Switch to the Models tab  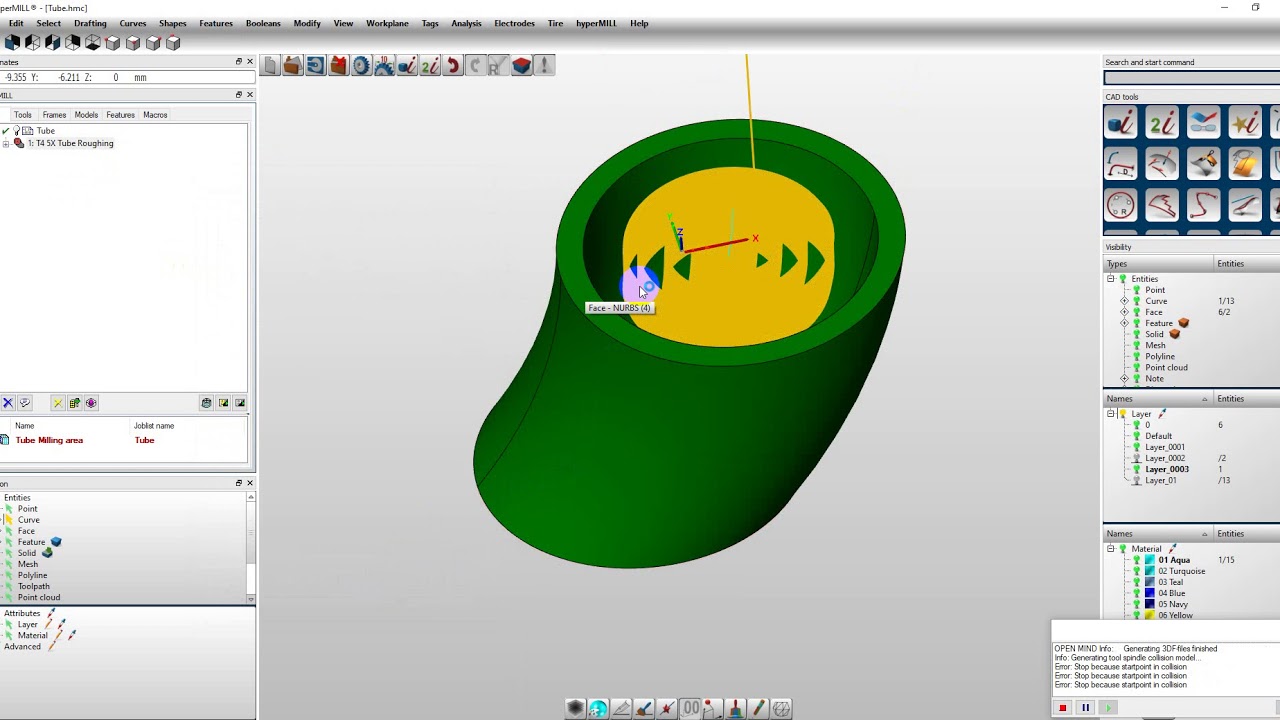coord(86,115)
